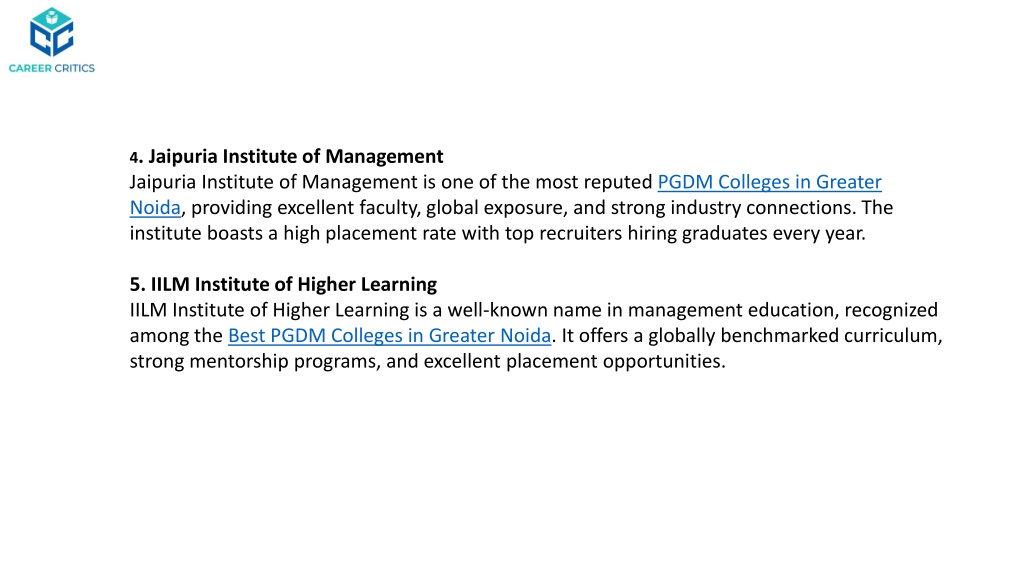Image resolution: width=1024 pixels, height=576 pixels.
Task: Click the "Jaipuria Institute of Management" bold heading
Action: coord(296,157)
